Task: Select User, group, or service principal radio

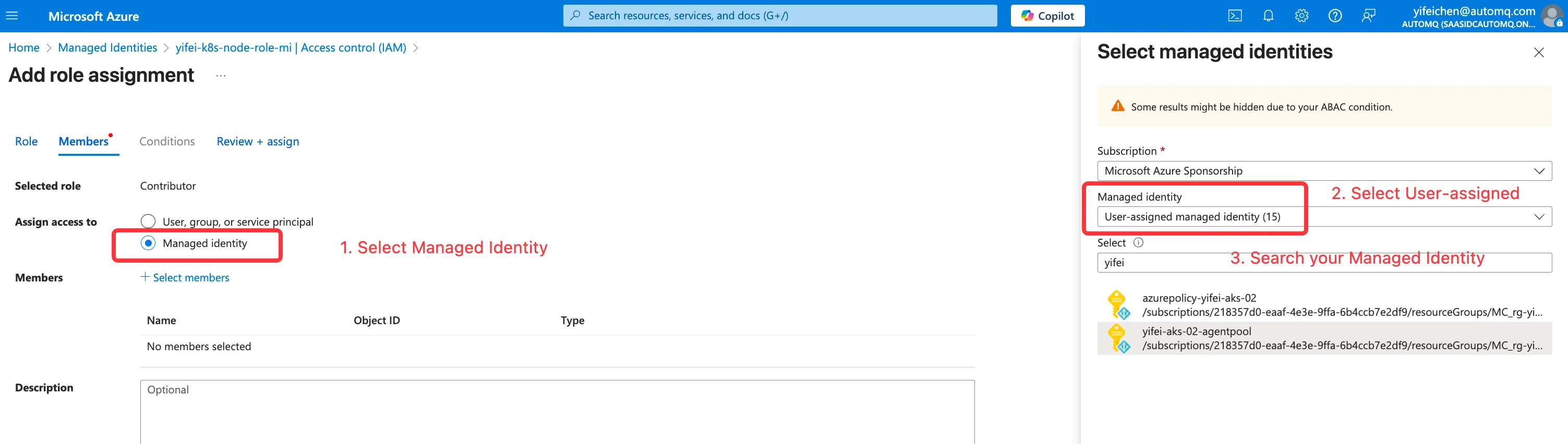Action: click(x=148, y=221)
